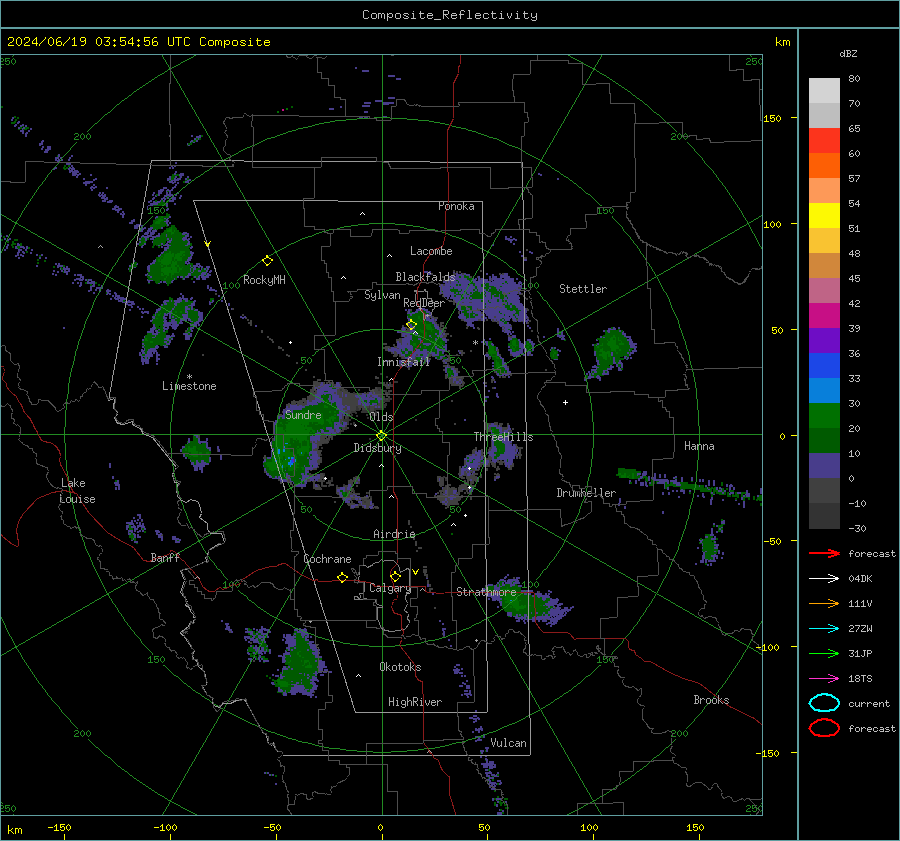
Task: Click the Composite_Reflectivity title
Action: [x=450, y=15]
